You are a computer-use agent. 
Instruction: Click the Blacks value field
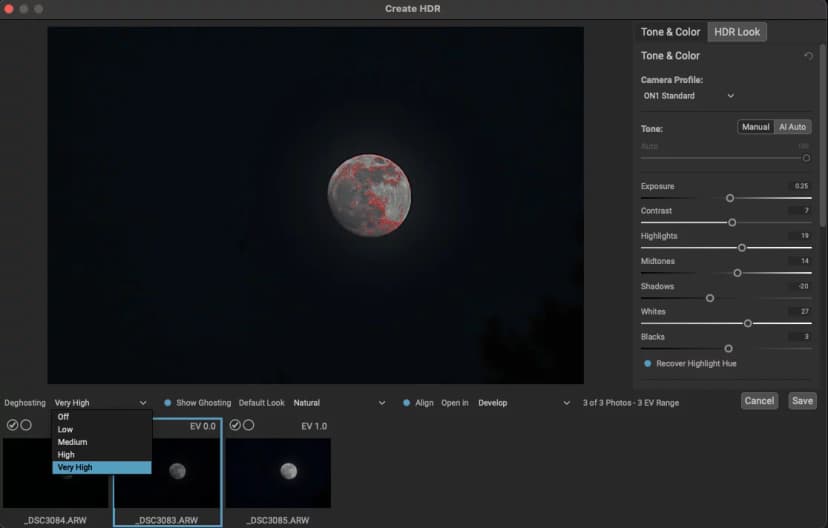pos(799,336)
